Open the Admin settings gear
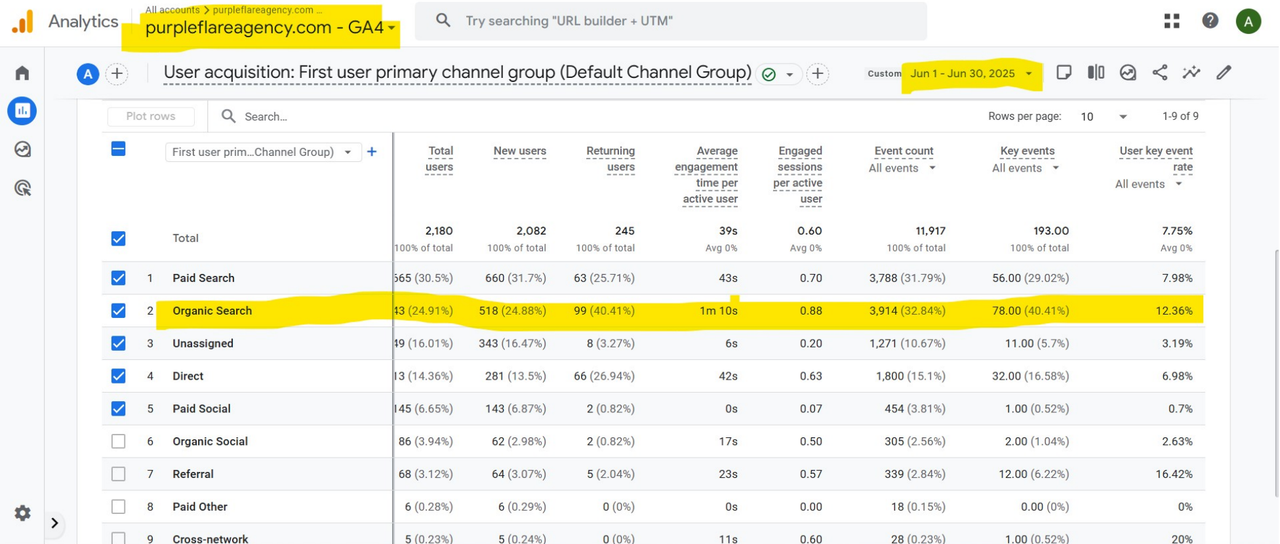Screen dimensions: 1280x544 22,513
